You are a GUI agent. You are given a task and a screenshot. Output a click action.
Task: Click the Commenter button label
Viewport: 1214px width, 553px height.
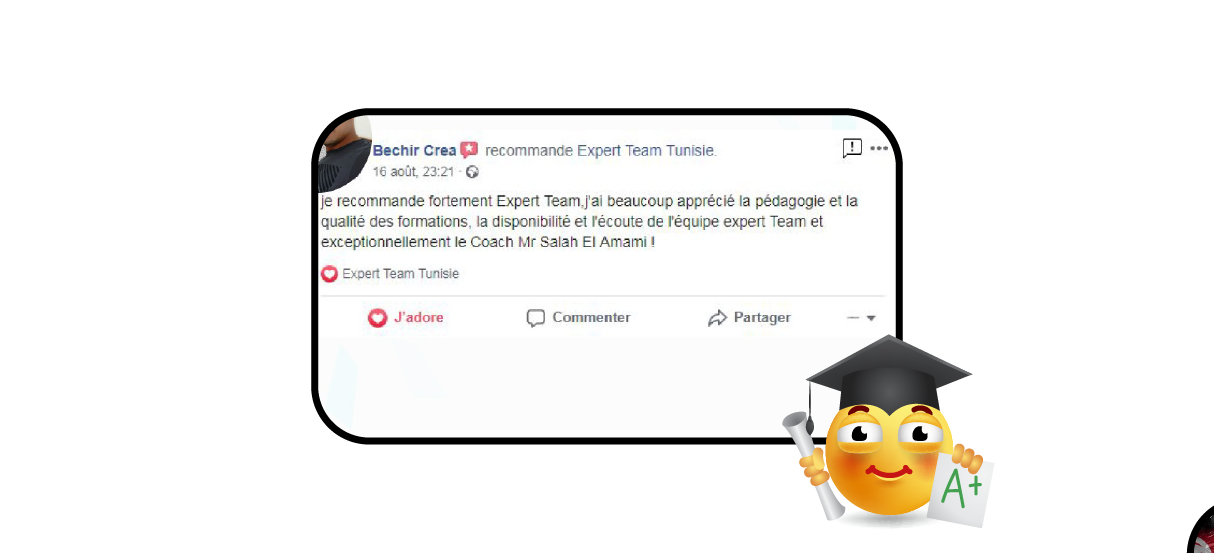[x=591, y=318]
